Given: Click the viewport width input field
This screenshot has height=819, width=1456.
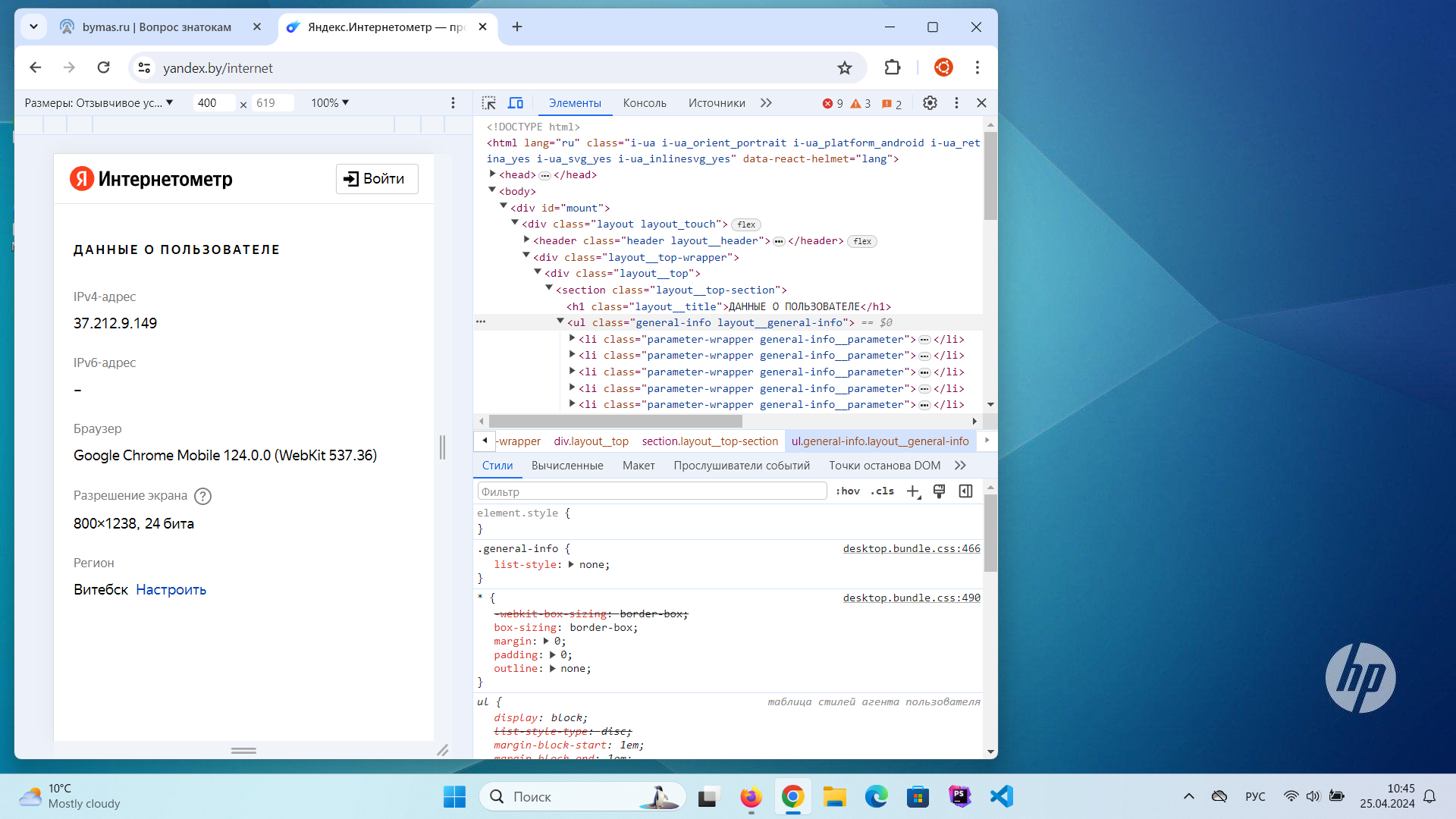Looking at the screenshot, I should (x=212, y=103).
